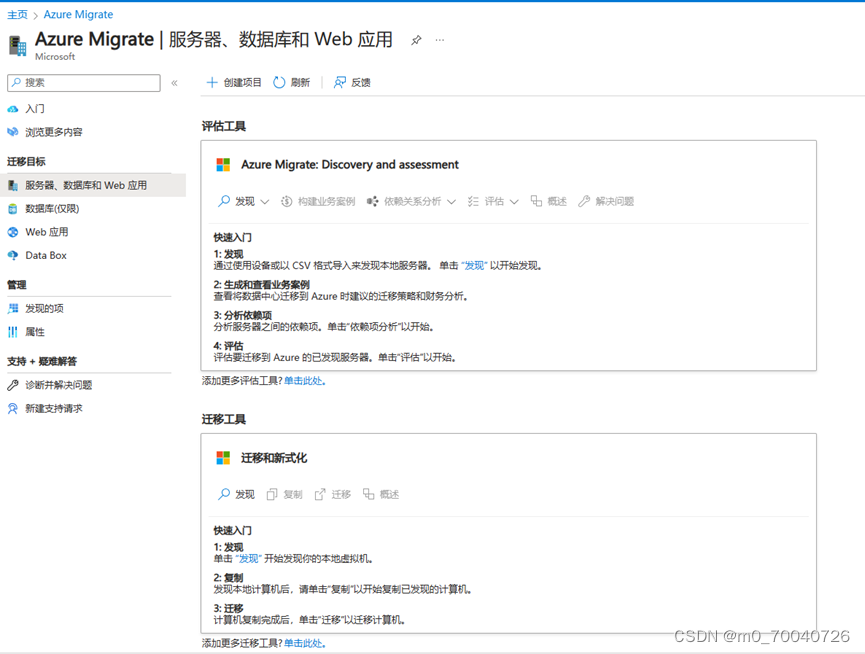Click the 迁移 icon in migration card
This screenshot has height=654, width=865.
(320, 494)
